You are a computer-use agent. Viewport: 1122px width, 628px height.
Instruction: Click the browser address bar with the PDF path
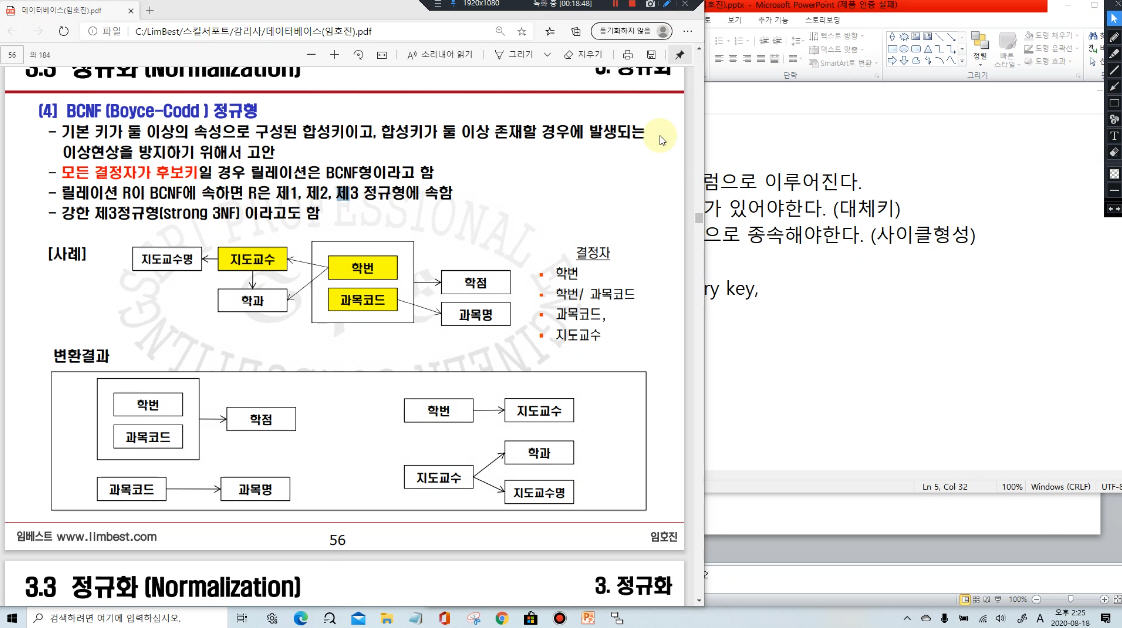tap(308, 31)
